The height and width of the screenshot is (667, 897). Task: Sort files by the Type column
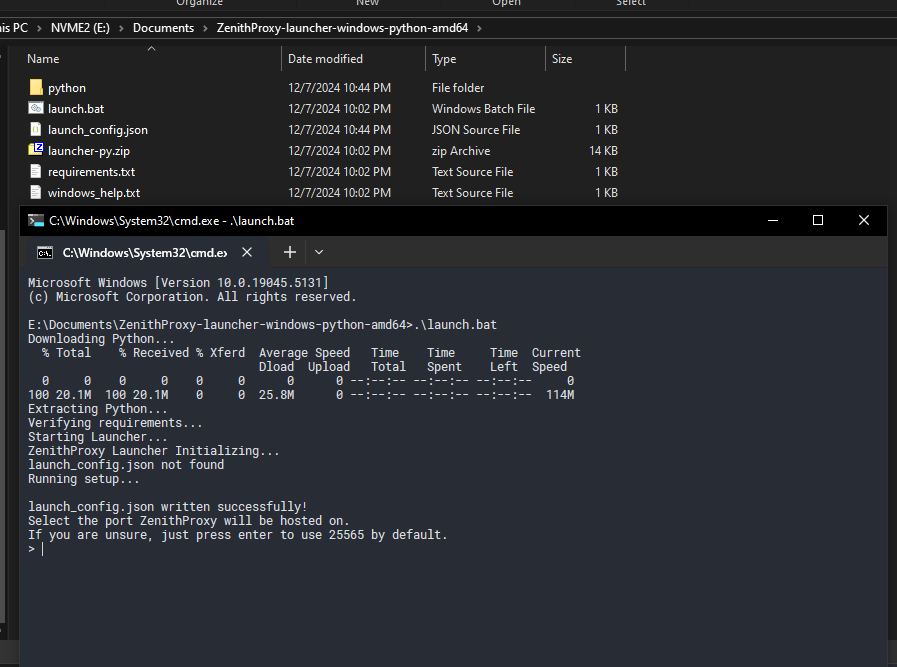click(x=444, y=59)
